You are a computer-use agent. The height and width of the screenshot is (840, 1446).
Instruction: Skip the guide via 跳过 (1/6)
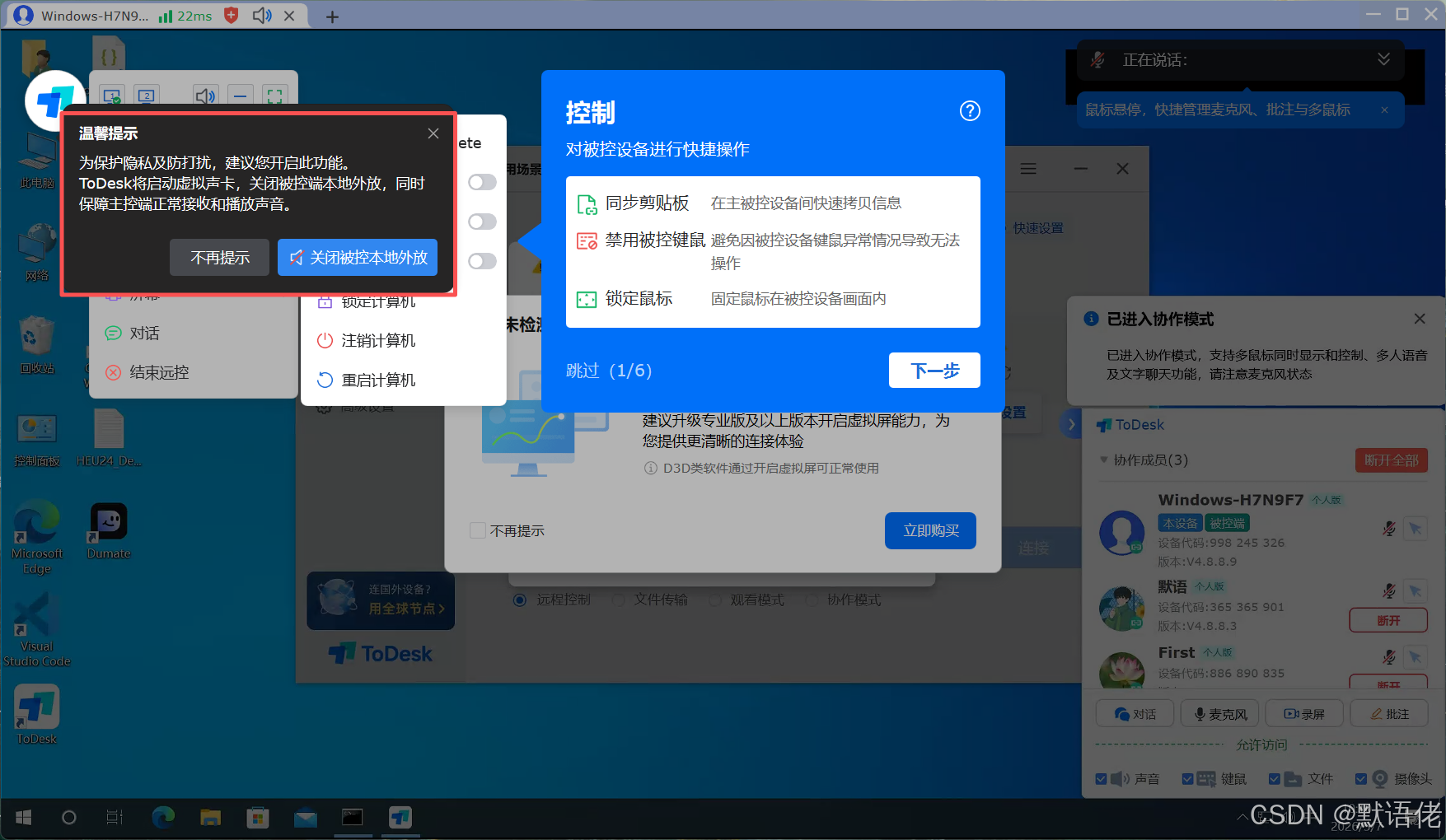point(609,371)
